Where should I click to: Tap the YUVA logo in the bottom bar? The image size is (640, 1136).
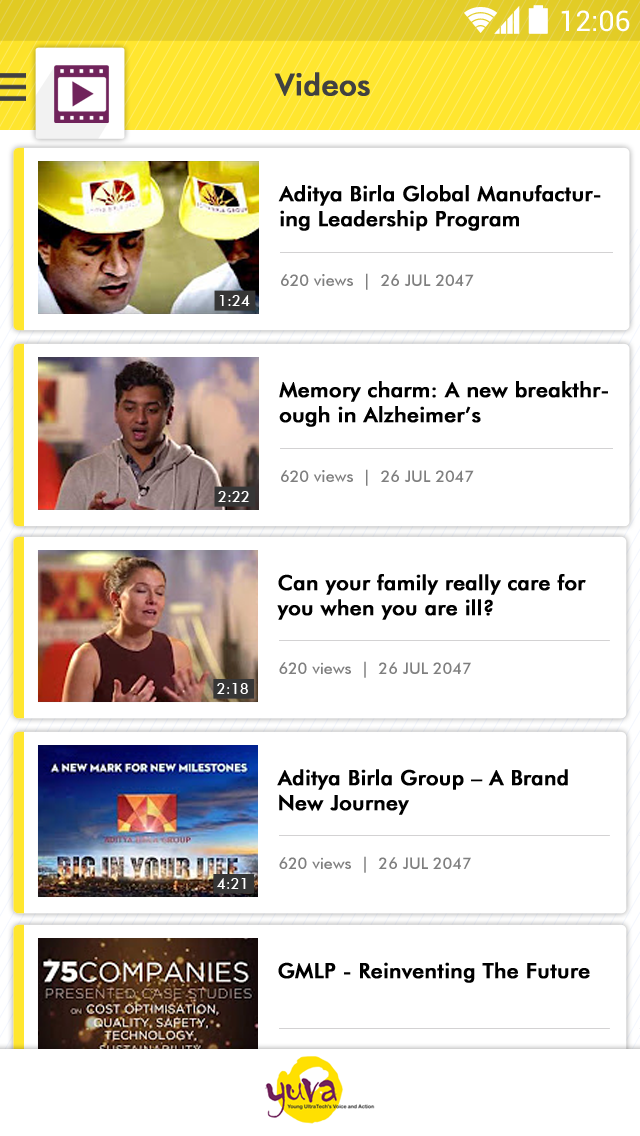pos(320,1089)
